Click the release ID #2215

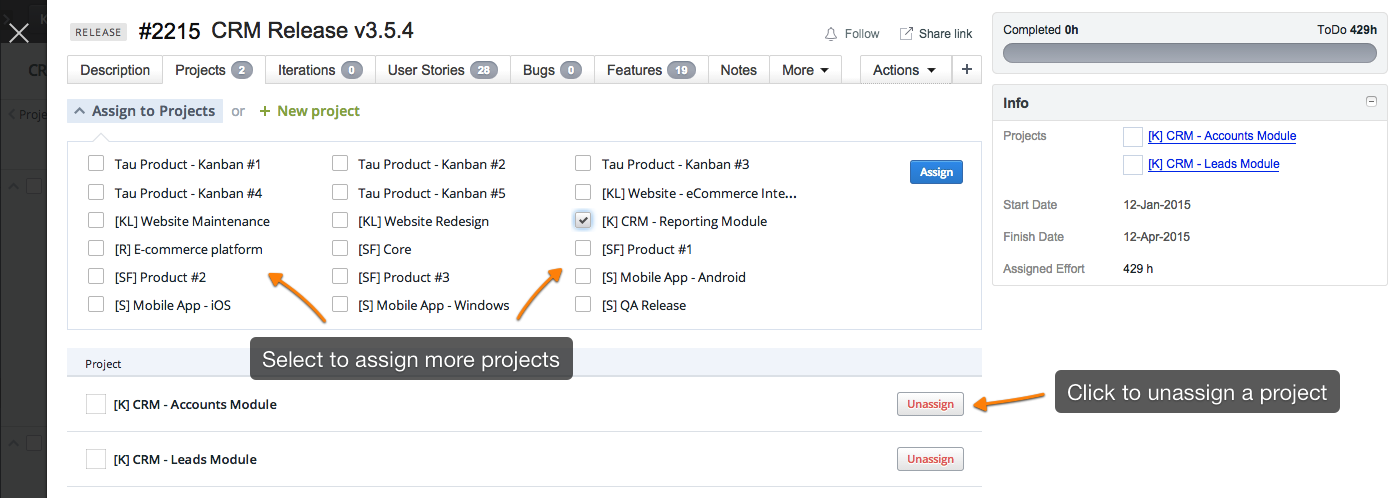coord(171,31)
